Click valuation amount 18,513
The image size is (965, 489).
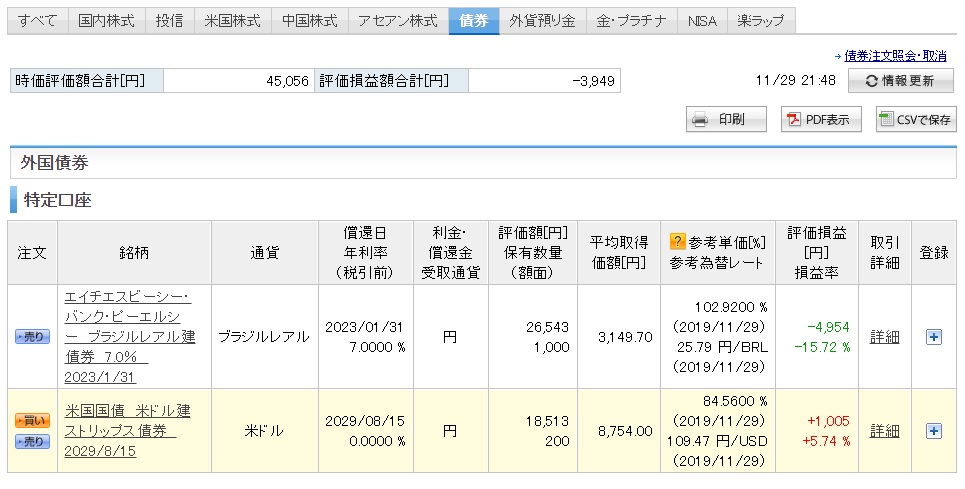pos(548,421)
